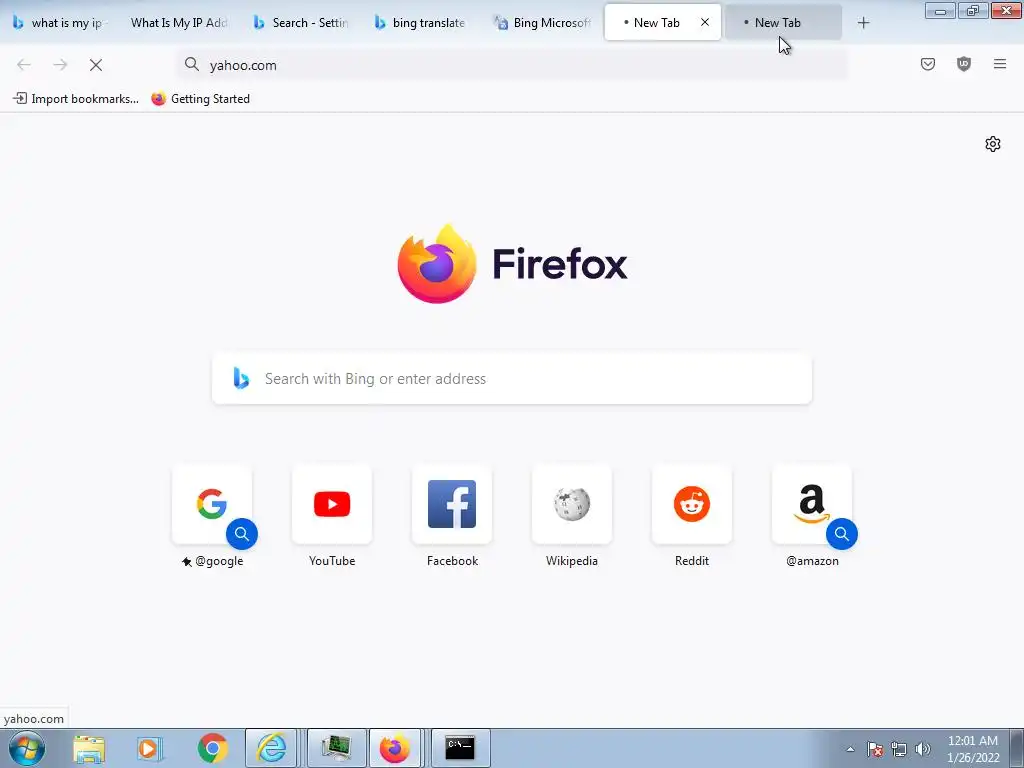Screen dimensions: 1024x768
Task: Open the Google shortcut tile
Action: click(212, 504)
